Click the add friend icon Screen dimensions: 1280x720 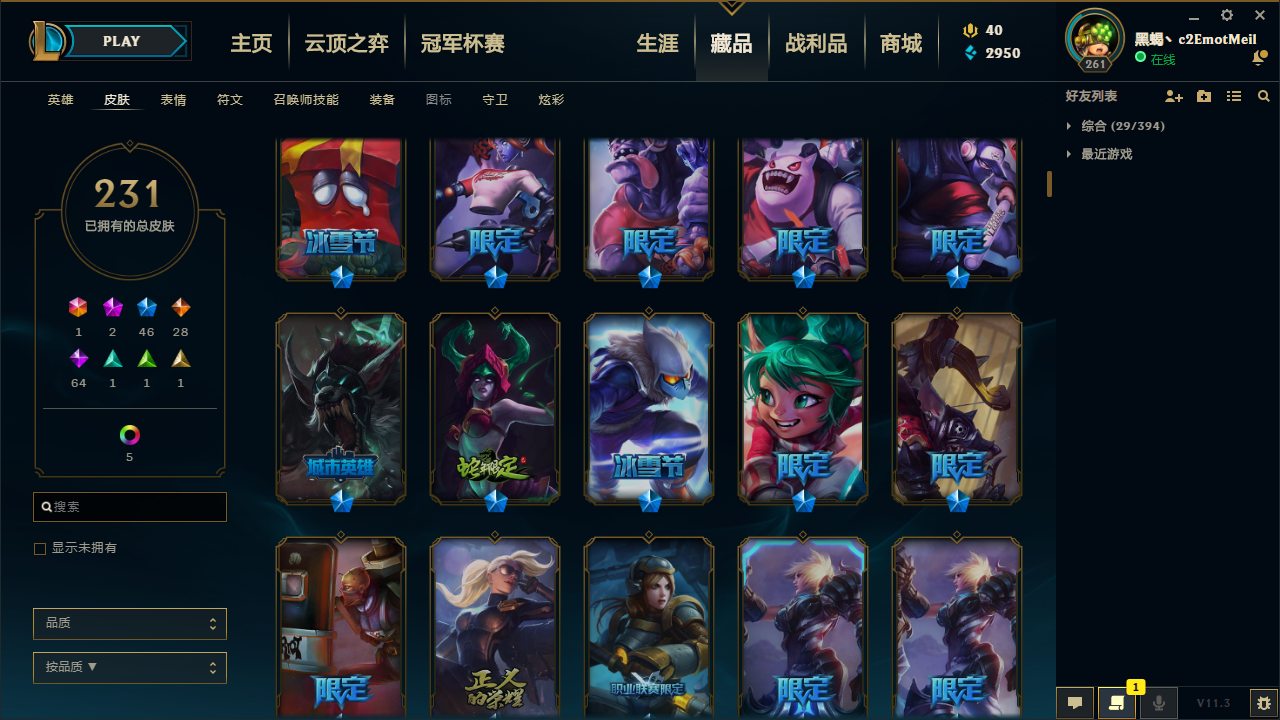1174,96
